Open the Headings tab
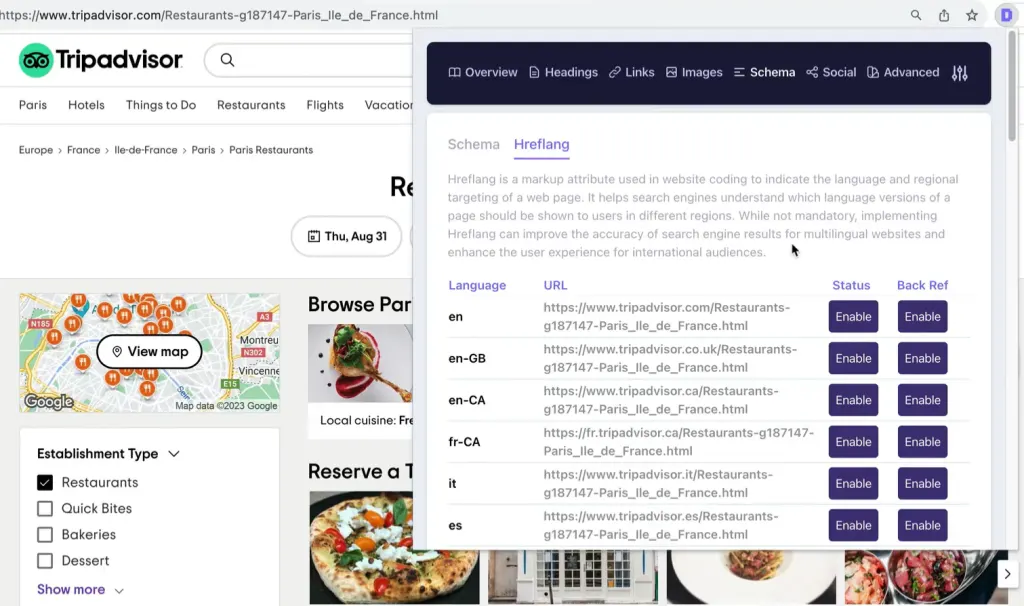 click(x=563, y=72)
